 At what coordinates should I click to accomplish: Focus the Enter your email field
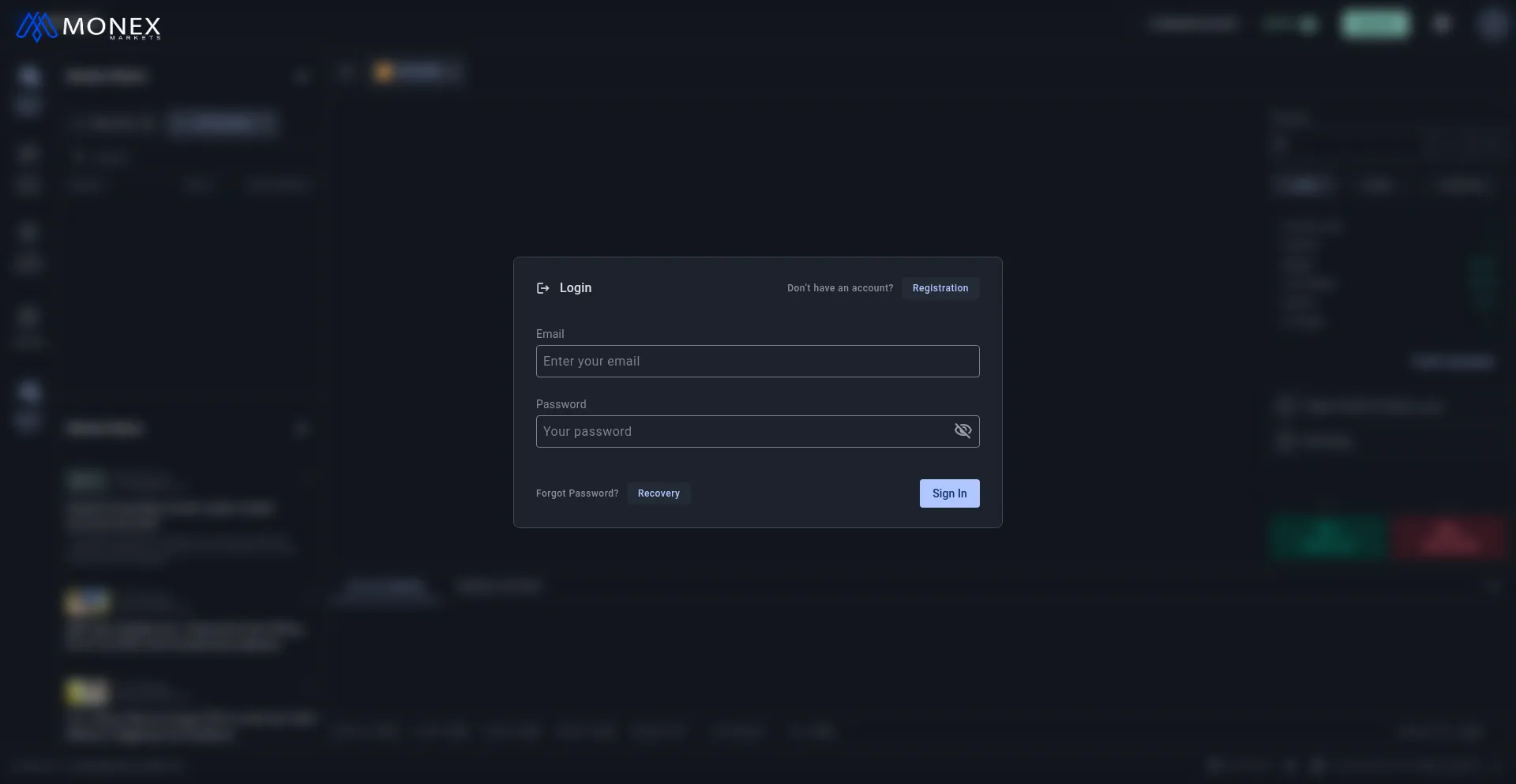pos(756,362)
